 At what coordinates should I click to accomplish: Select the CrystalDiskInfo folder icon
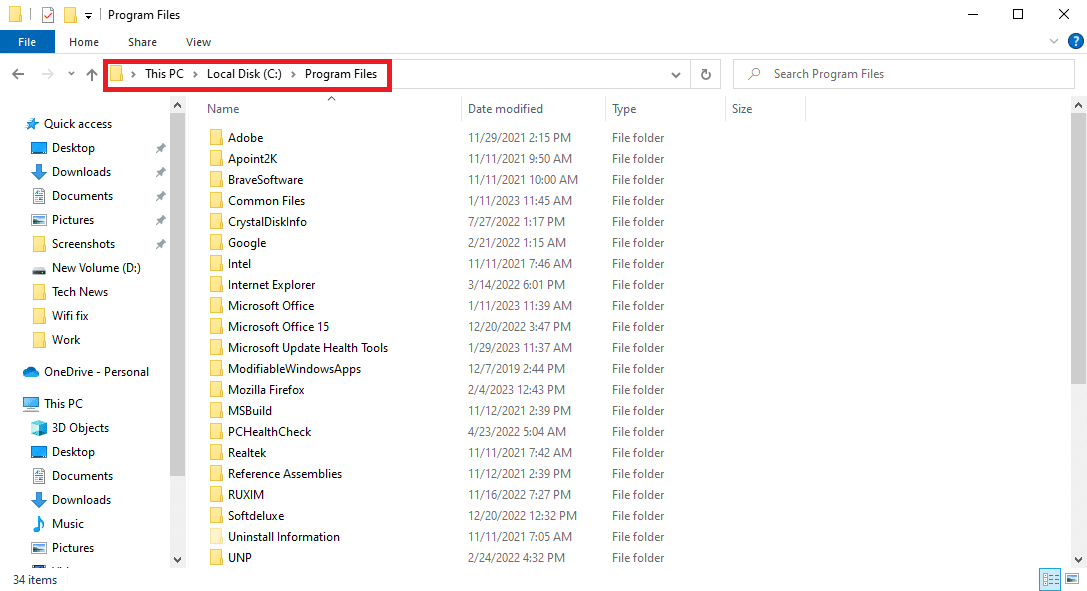pos(216,222)
